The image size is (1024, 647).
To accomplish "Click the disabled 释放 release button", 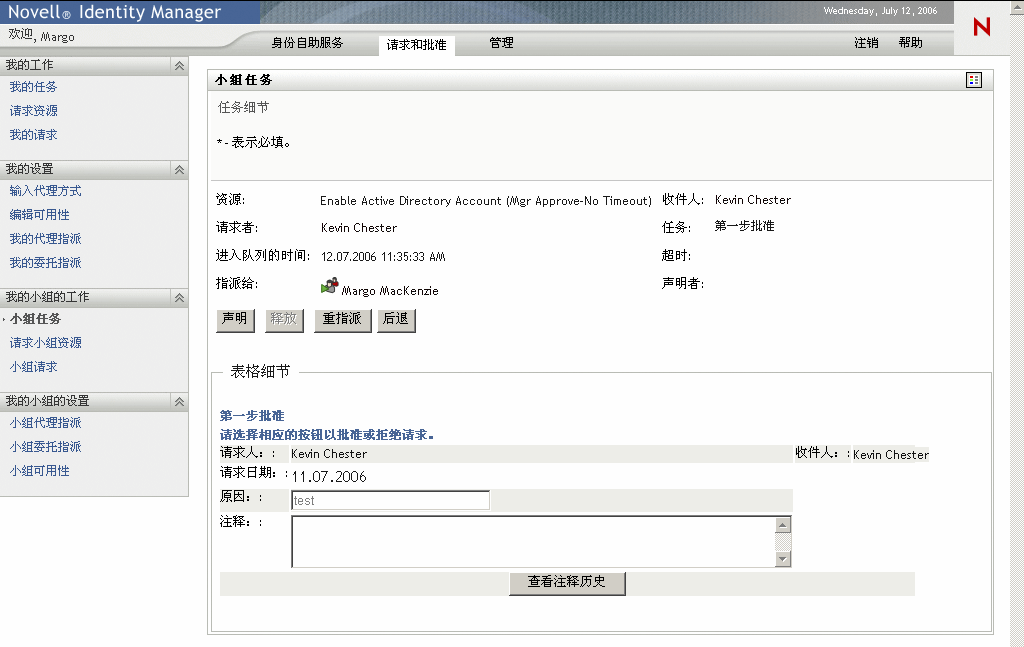I will click(x=284, y=320).
